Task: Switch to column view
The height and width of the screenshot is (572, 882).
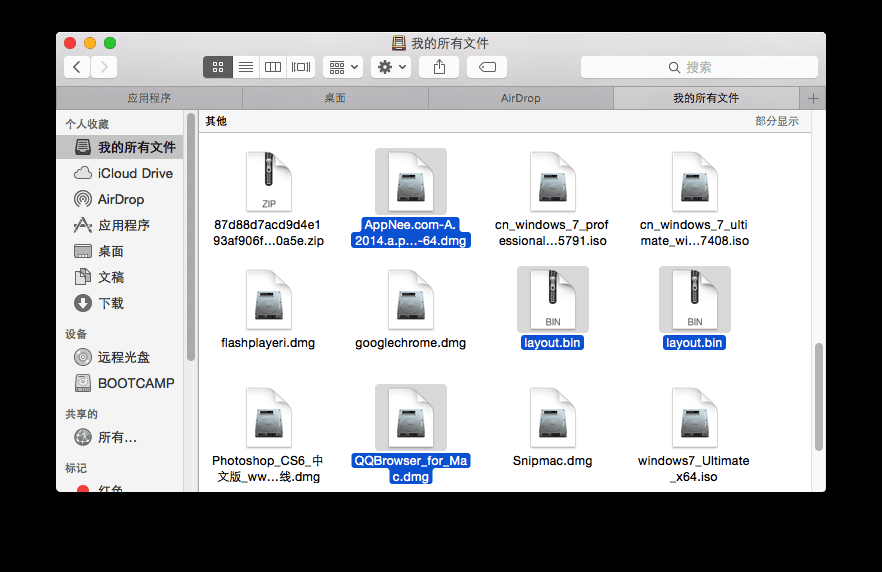Action: click(x=273, y=67)
